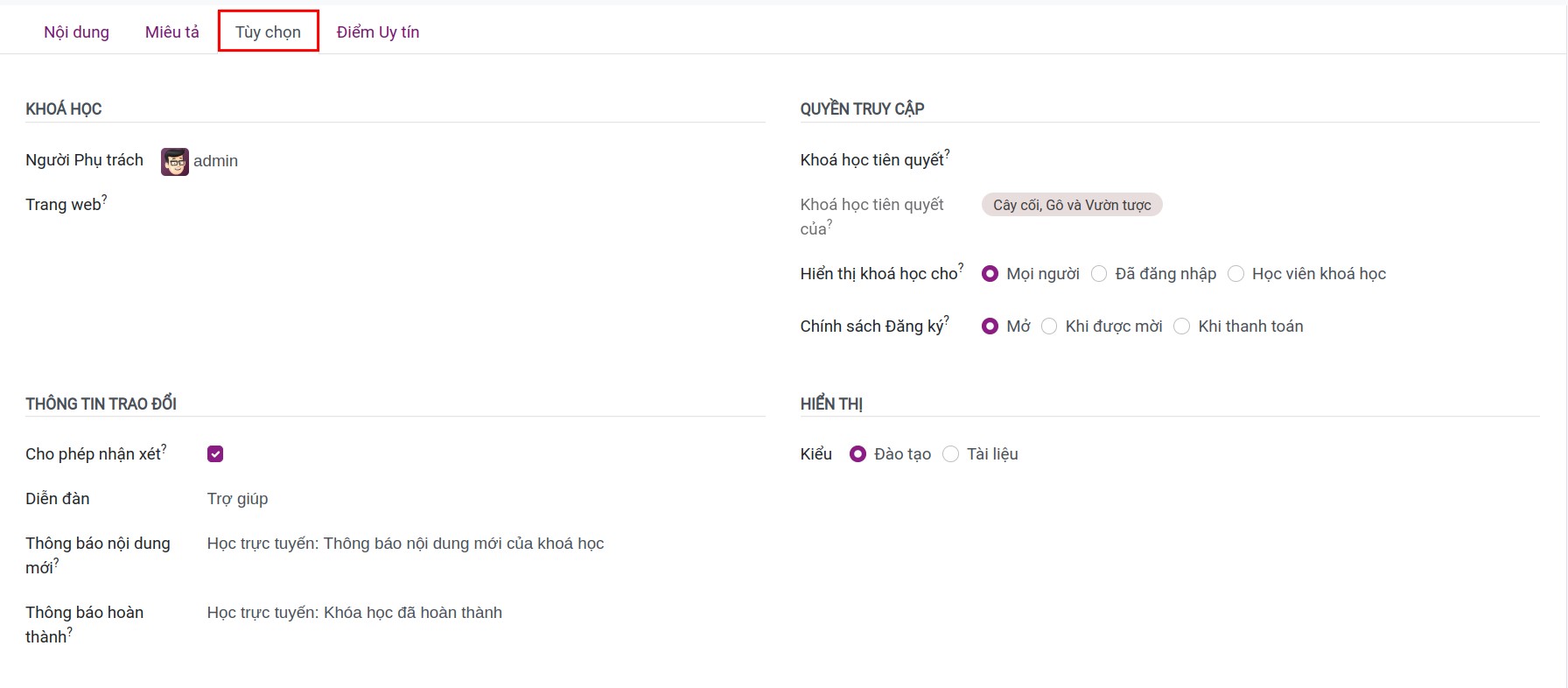Select Mở enrollment policy option

[x=990, y=326]
